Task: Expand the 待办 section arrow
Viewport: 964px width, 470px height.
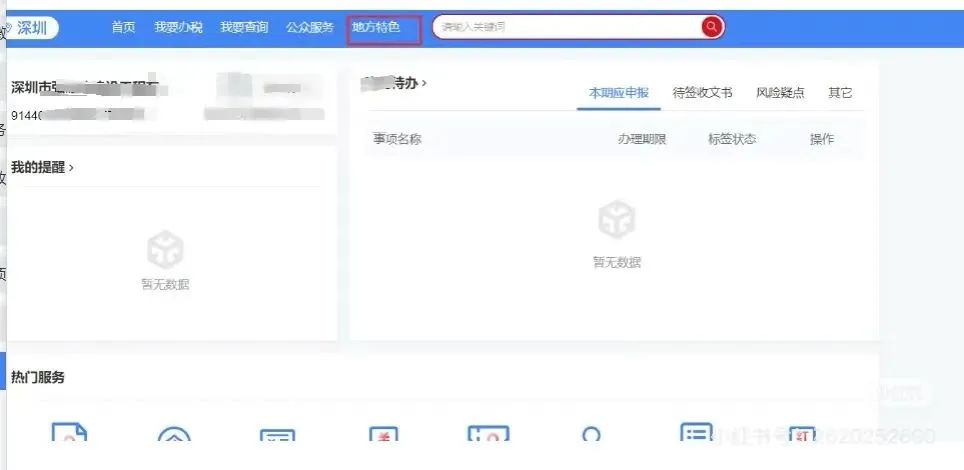Action: coord(424,83)
